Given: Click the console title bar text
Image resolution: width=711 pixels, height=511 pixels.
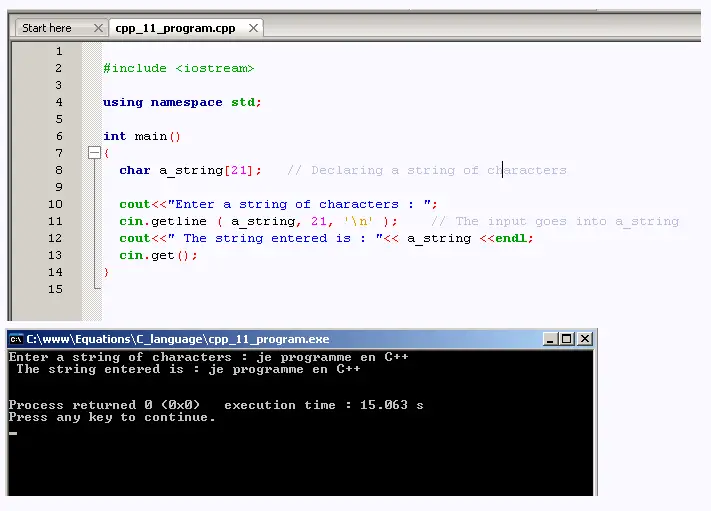Looking at the screenshot, I should tap(178, 339).
